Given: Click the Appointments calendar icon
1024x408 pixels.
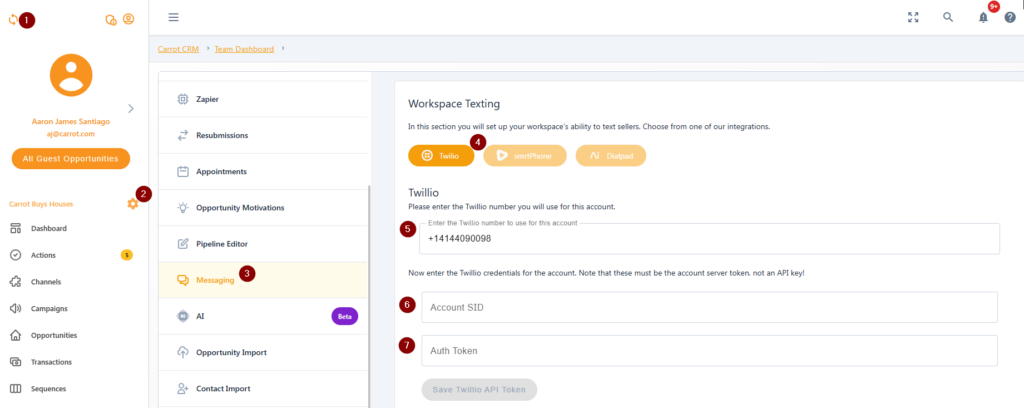Looking at the screenshot, I should [x=183, y=172].
